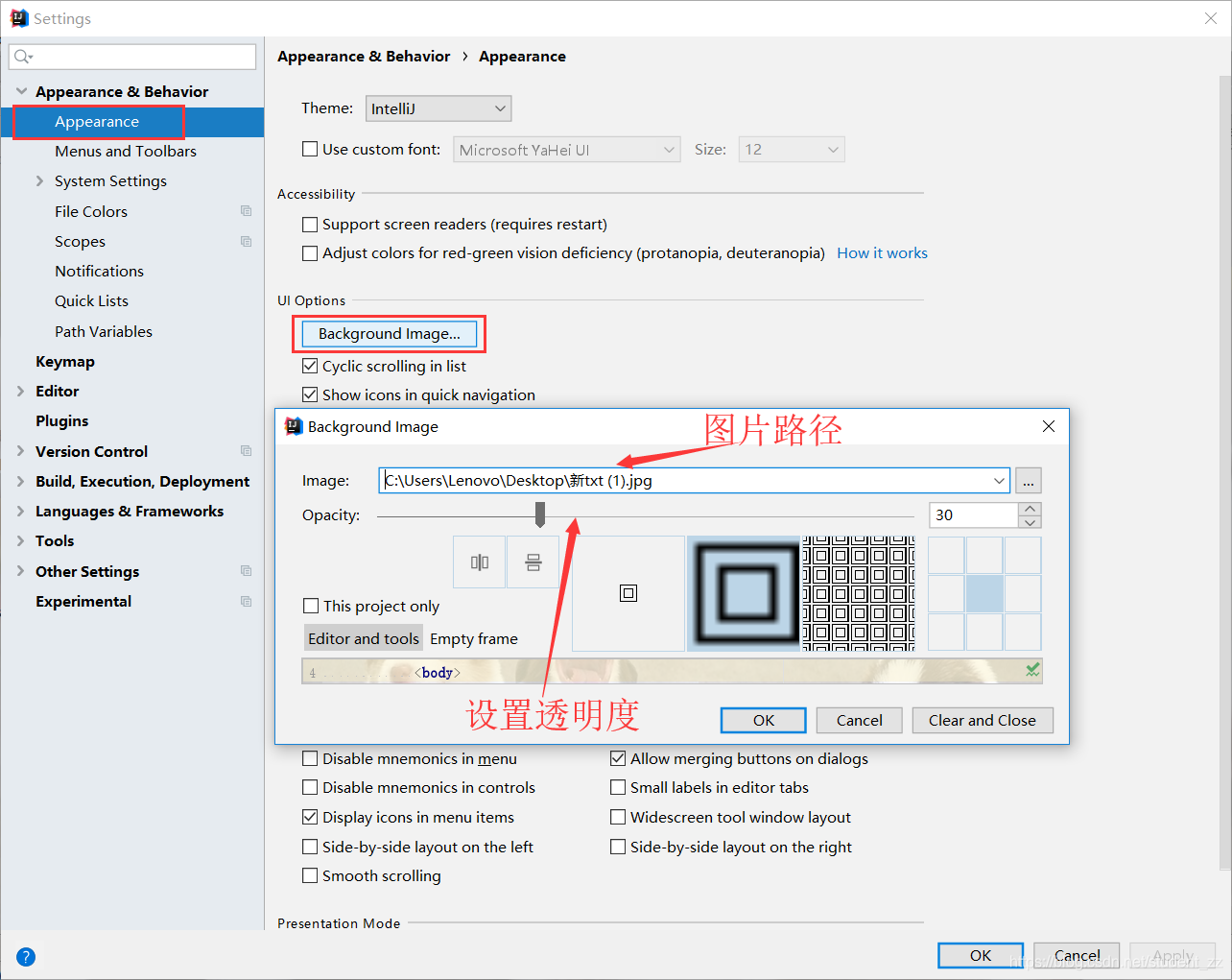1232x980 pixels.
Task: Select the plain centered image fill mode
Action: tap(628, 593)
